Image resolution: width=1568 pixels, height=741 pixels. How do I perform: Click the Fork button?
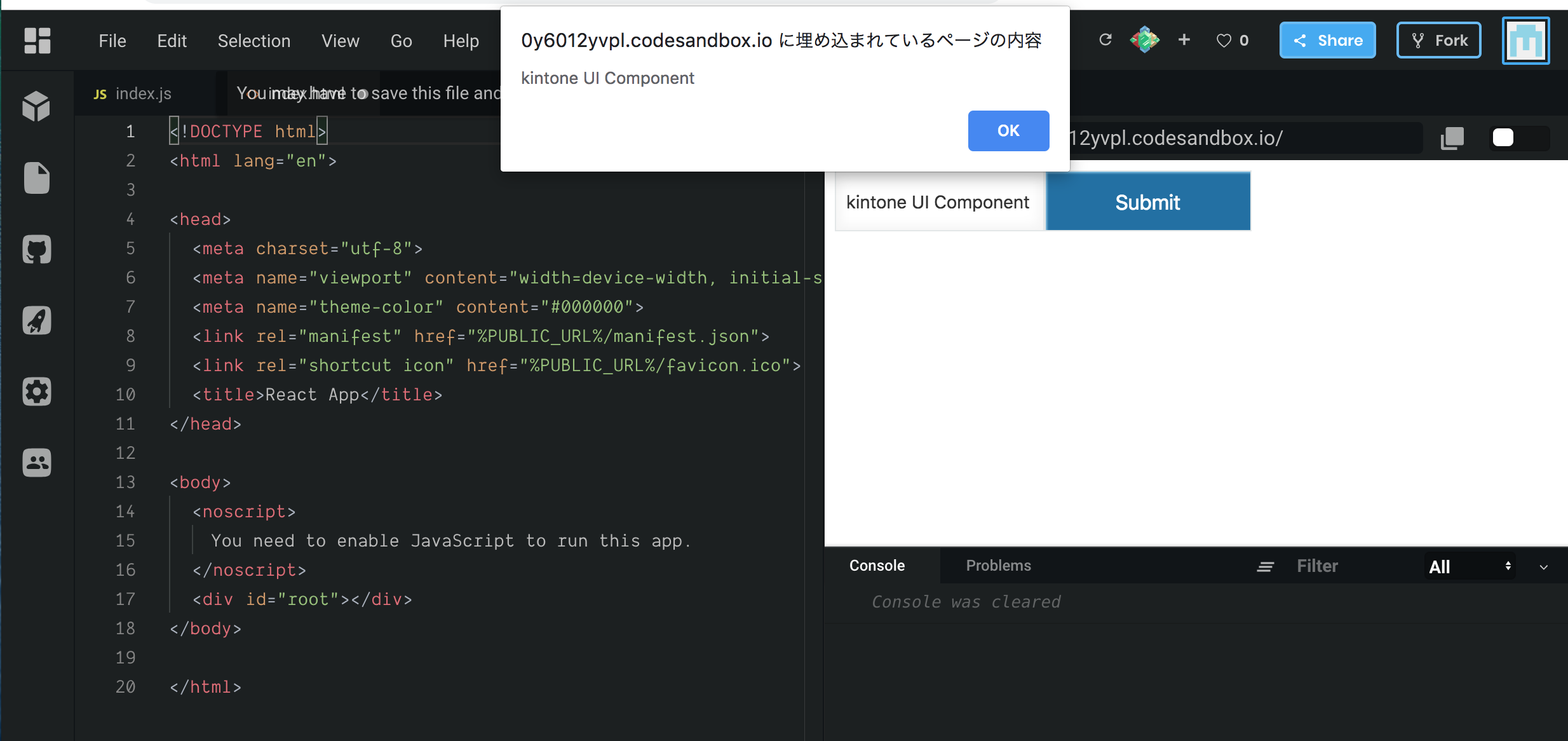(1439, 40)
